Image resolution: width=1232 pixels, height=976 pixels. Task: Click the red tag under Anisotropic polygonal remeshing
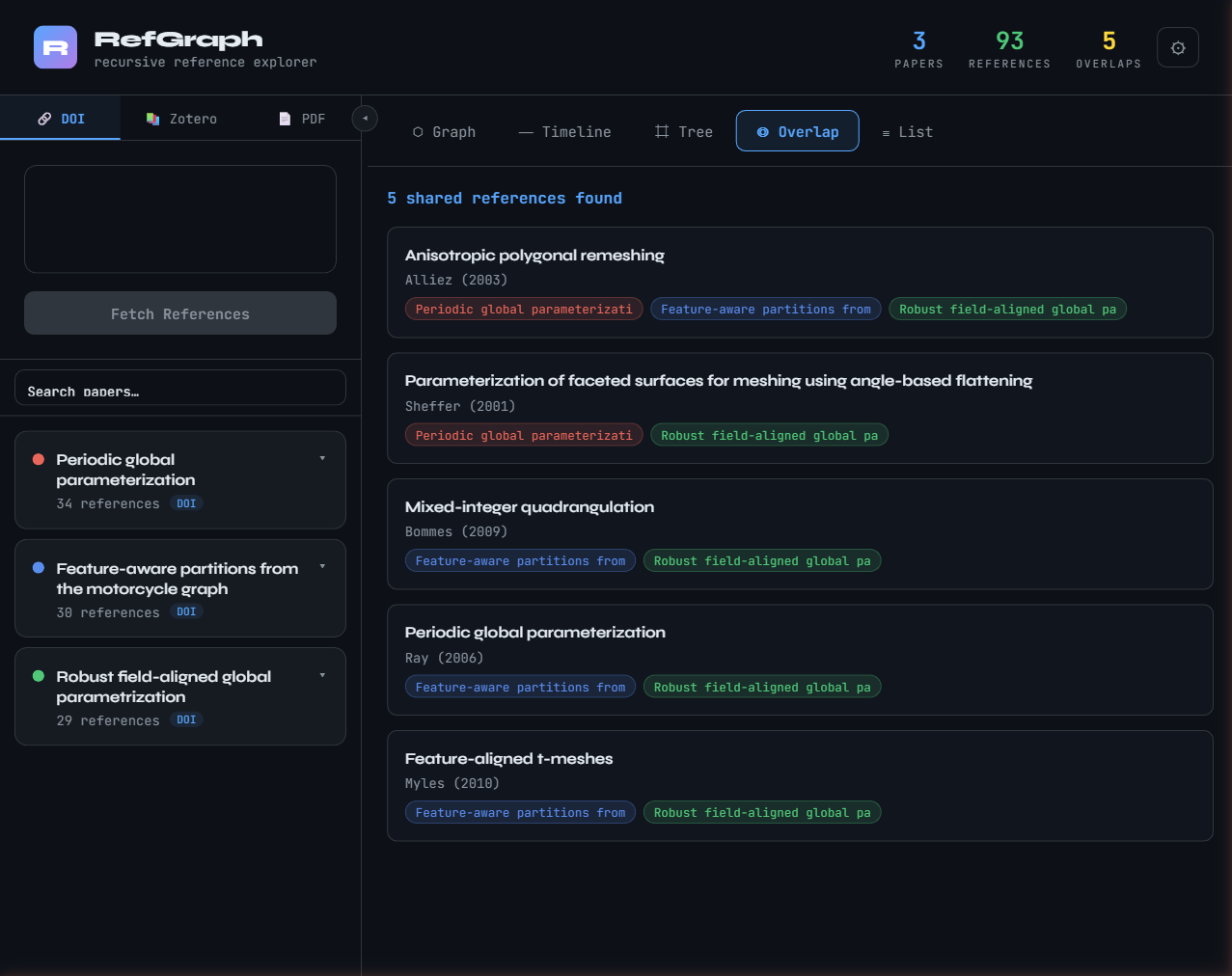[x=523, y=309]
